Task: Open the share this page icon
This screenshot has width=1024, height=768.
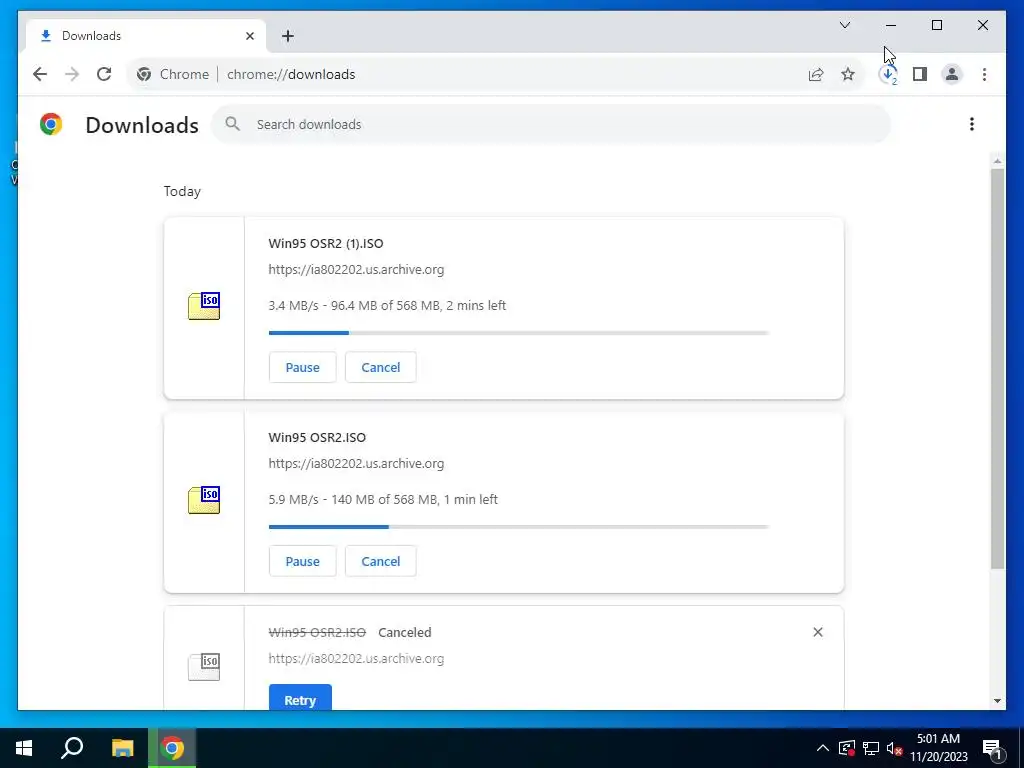Action: (x=816, y=74)
